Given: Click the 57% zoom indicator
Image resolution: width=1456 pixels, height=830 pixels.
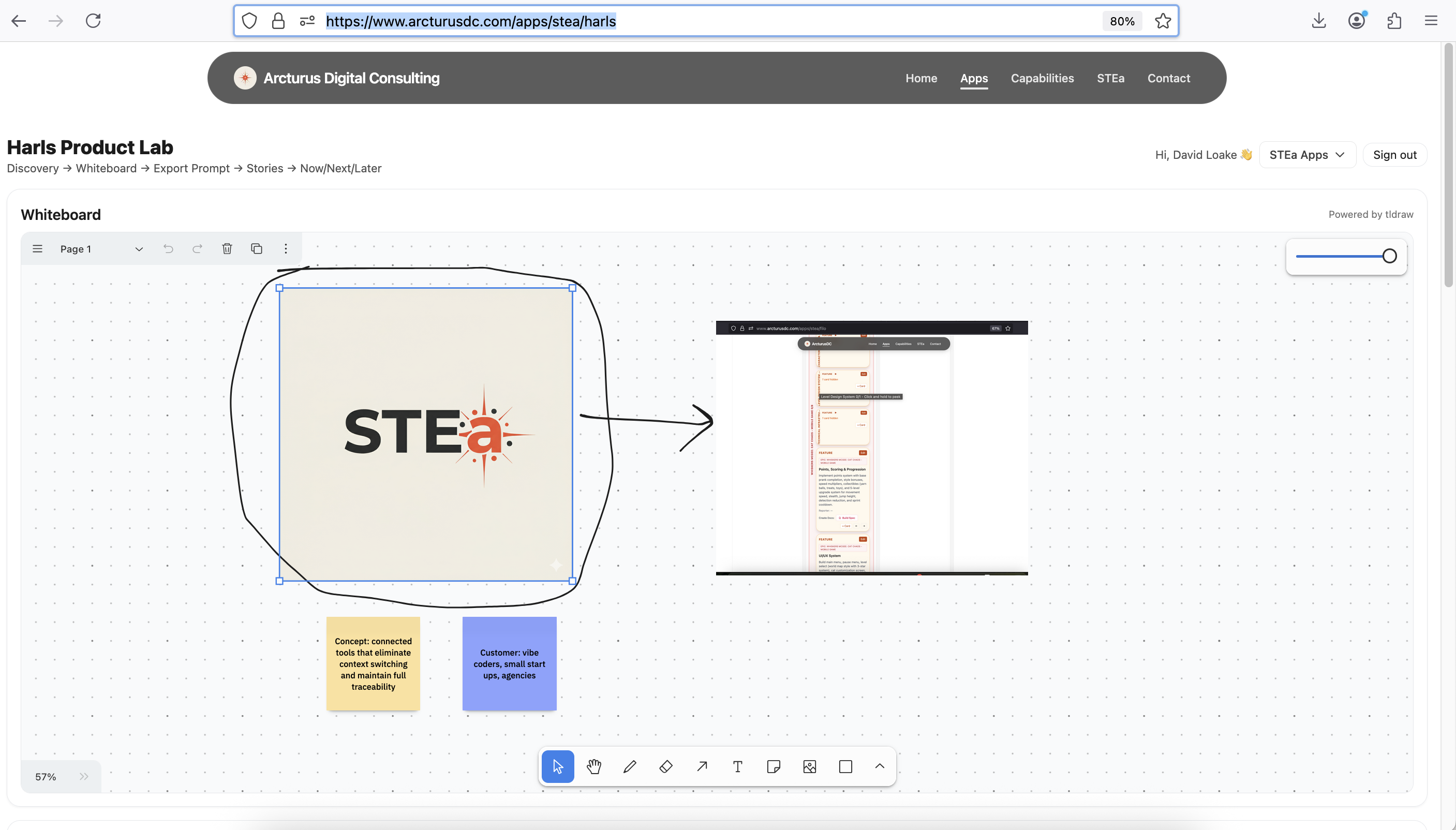Looking at the screenshot, I should (x=45, y=776).
